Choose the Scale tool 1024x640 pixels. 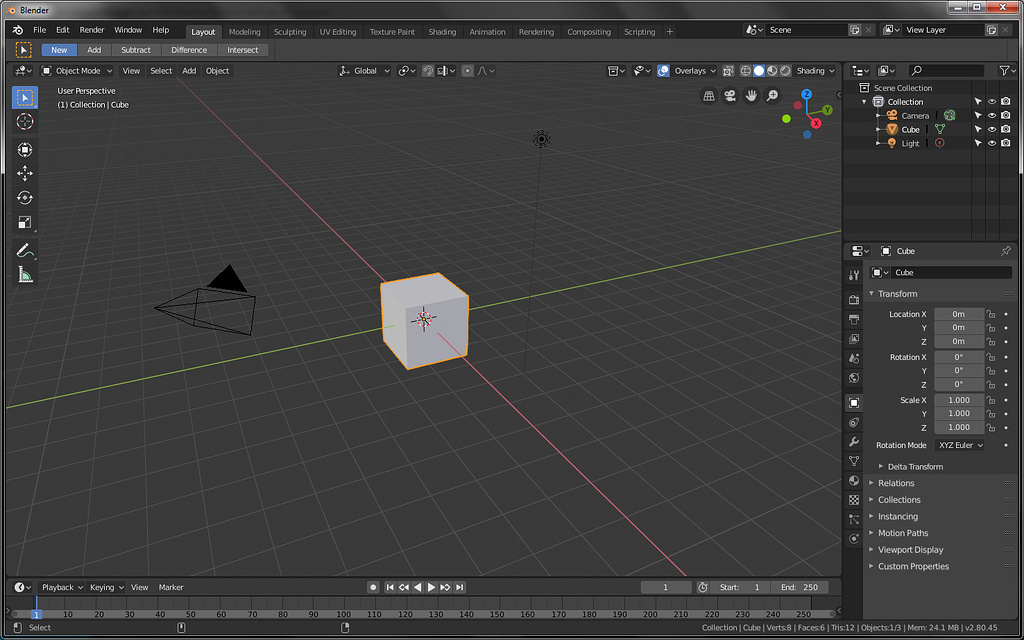pyautogui.click(x=25, y=222)
